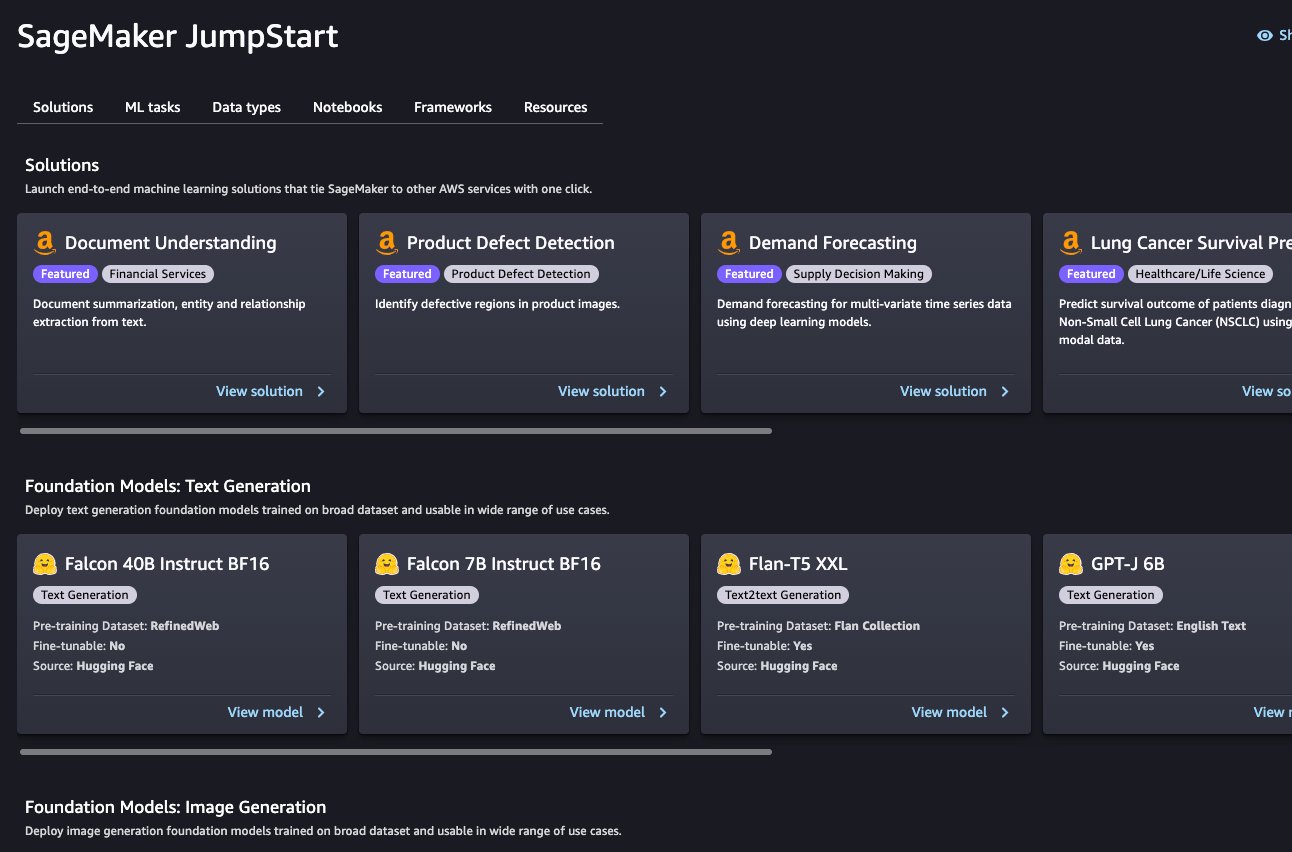This screenshot has height=852, width=1292.
Task: Click Fine-tunable: Yes on Flan-T5 XXL card
Action: click(764, 646)
